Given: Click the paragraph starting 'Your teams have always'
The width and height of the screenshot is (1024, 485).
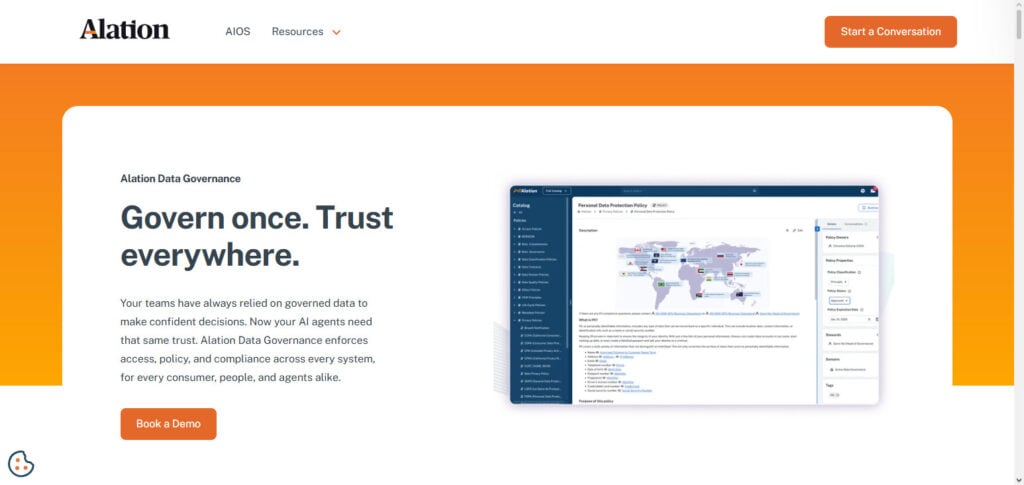Looking at the screenshot, I should point(248,340).
